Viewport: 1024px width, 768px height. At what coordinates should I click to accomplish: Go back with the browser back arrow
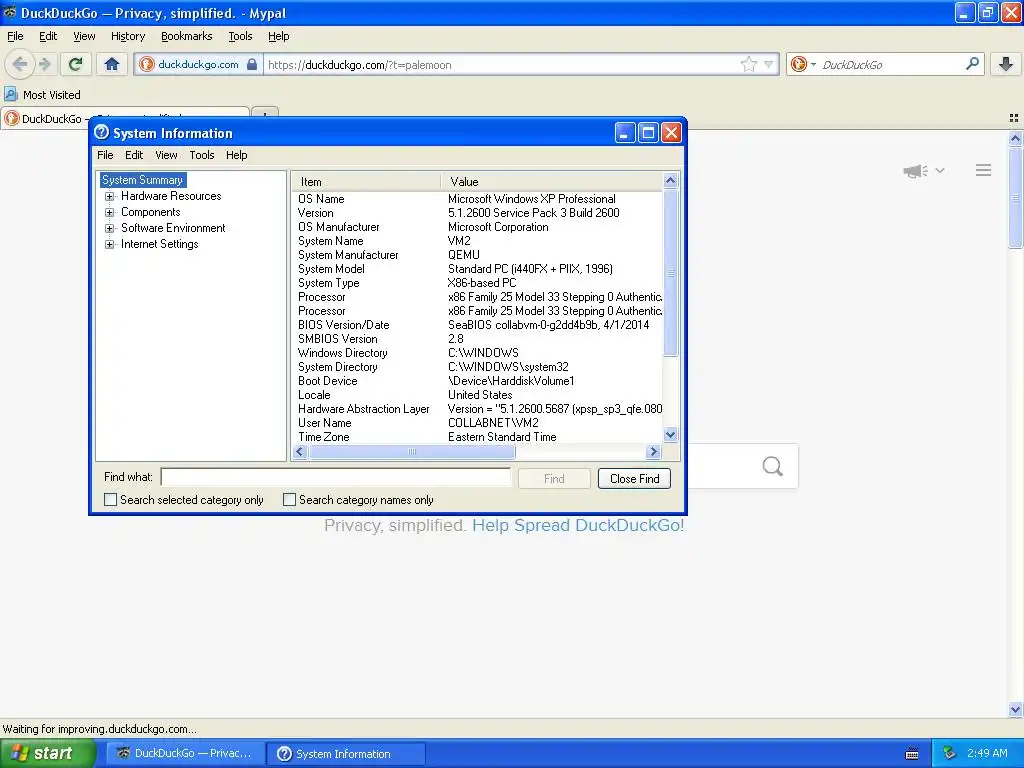point(20,64)
